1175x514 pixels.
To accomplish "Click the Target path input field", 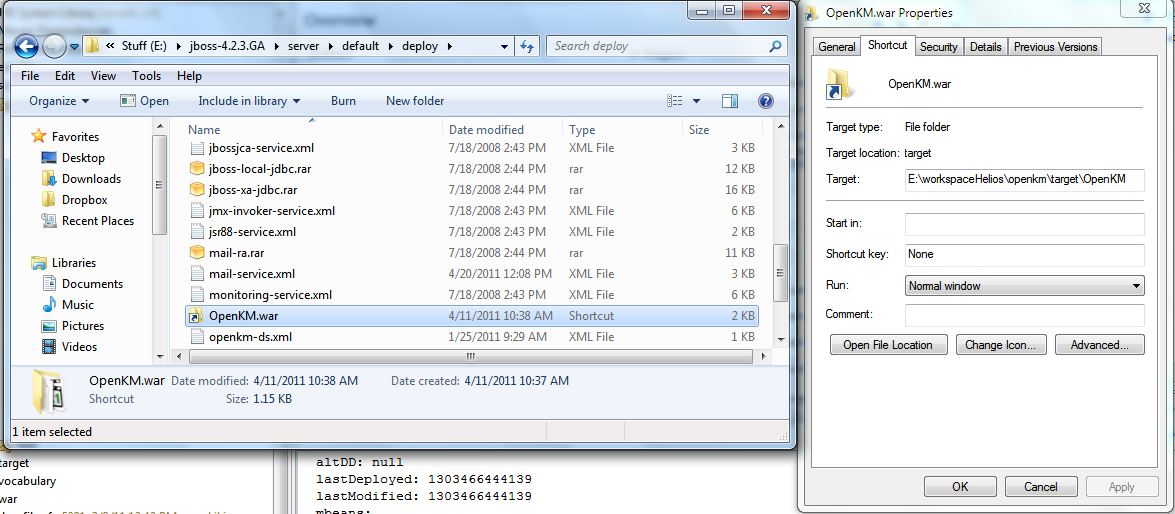I will [1024, 180].
